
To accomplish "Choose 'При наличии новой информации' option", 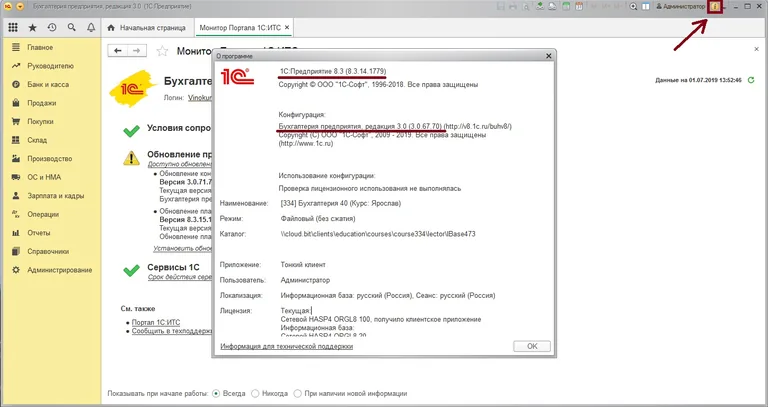I will click(x=298, y=393).
